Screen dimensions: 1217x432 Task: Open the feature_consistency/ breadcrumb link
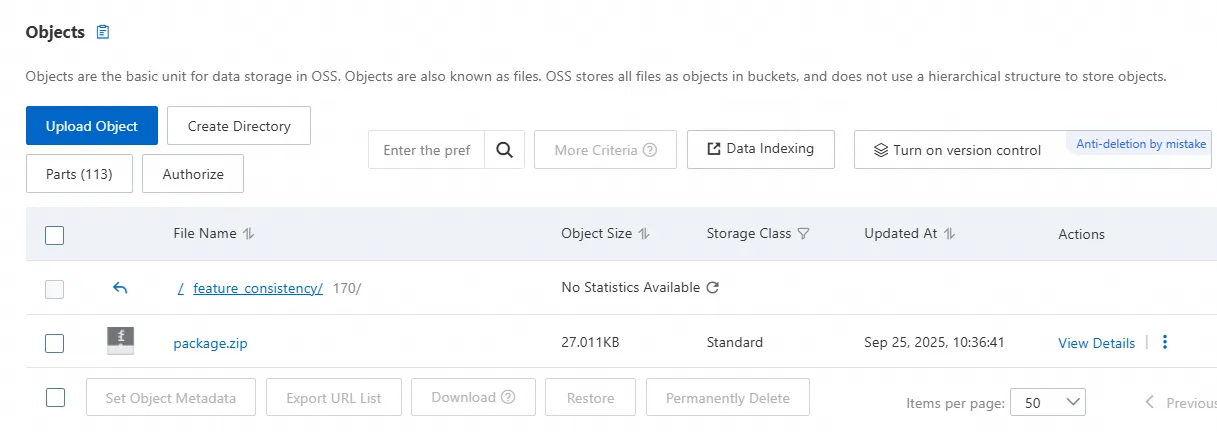click(x=257, y=288)
